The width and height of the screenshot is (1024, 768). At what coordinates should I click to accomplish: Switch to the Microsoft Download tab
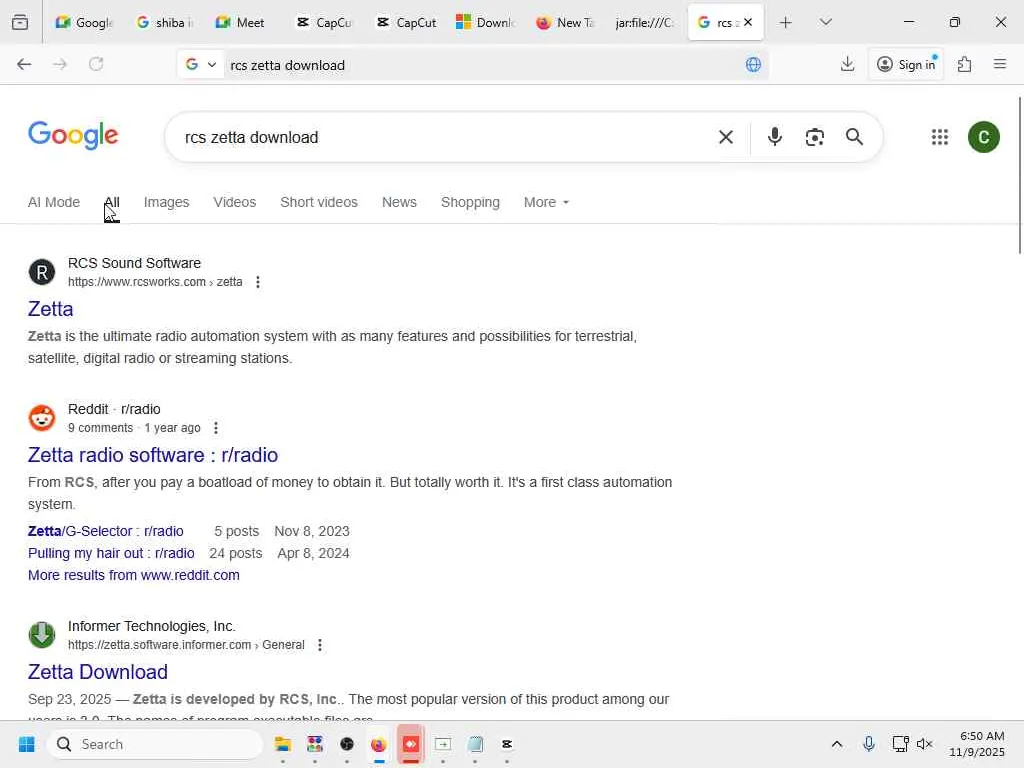coord(485,22)
